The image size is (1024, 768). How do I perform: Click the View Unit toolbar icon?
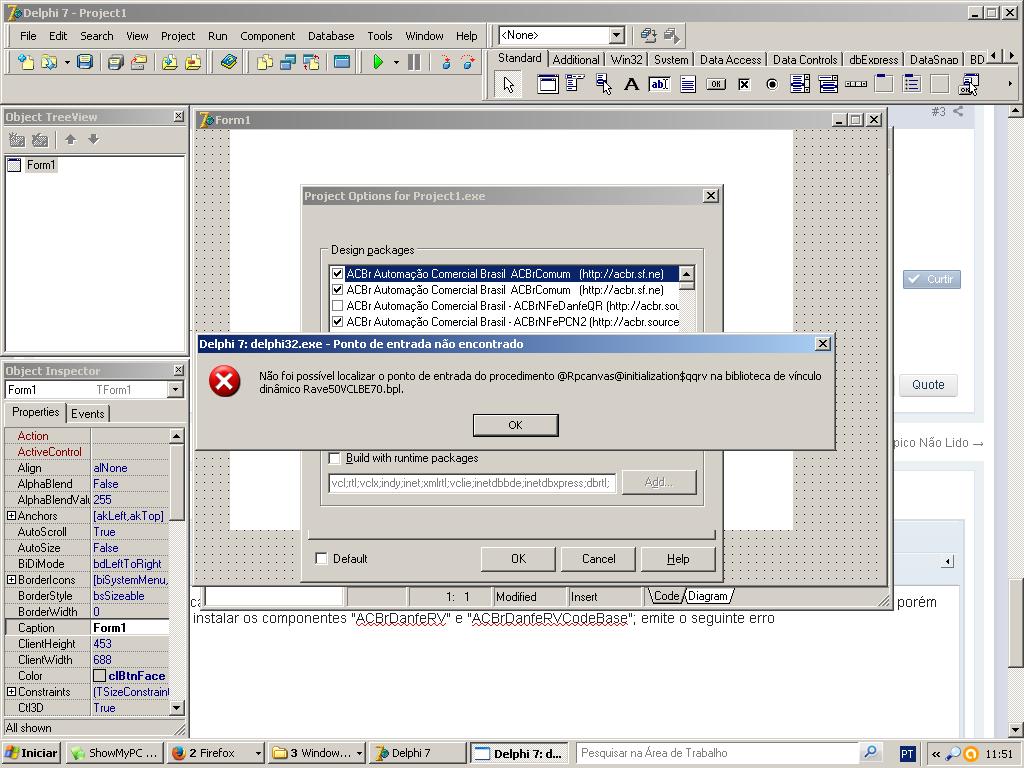(x=264, y=62)
